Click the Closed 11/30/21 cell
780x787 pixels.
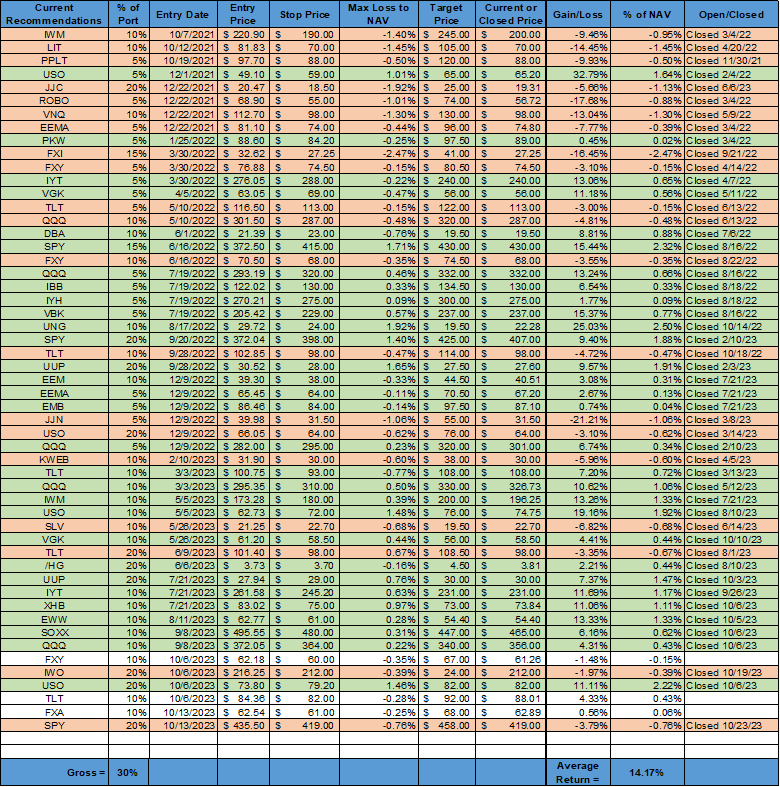click(731, 61)
